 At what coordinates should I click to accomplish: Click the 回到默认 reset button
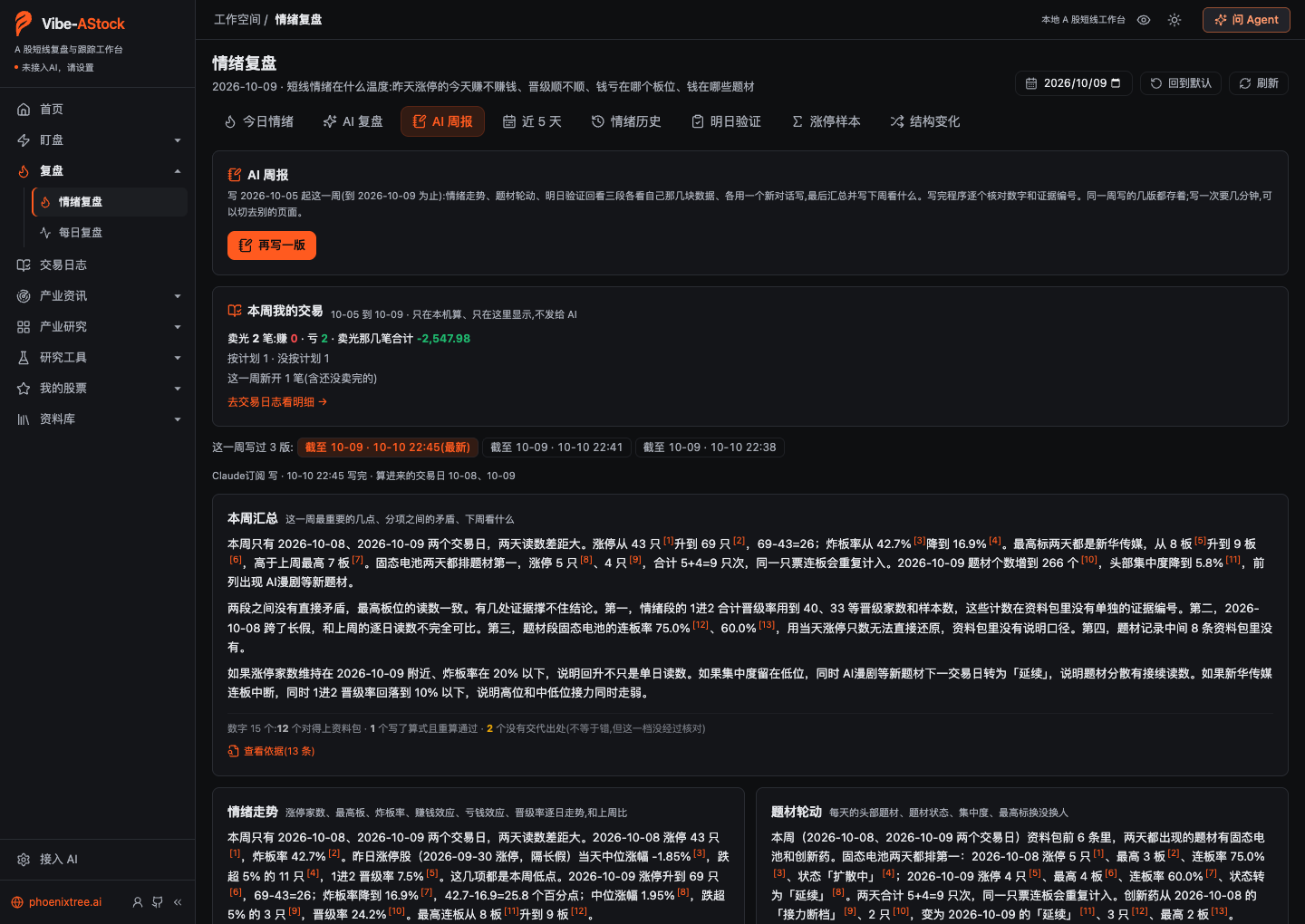pyautogui.click(x=1181, y=83)
